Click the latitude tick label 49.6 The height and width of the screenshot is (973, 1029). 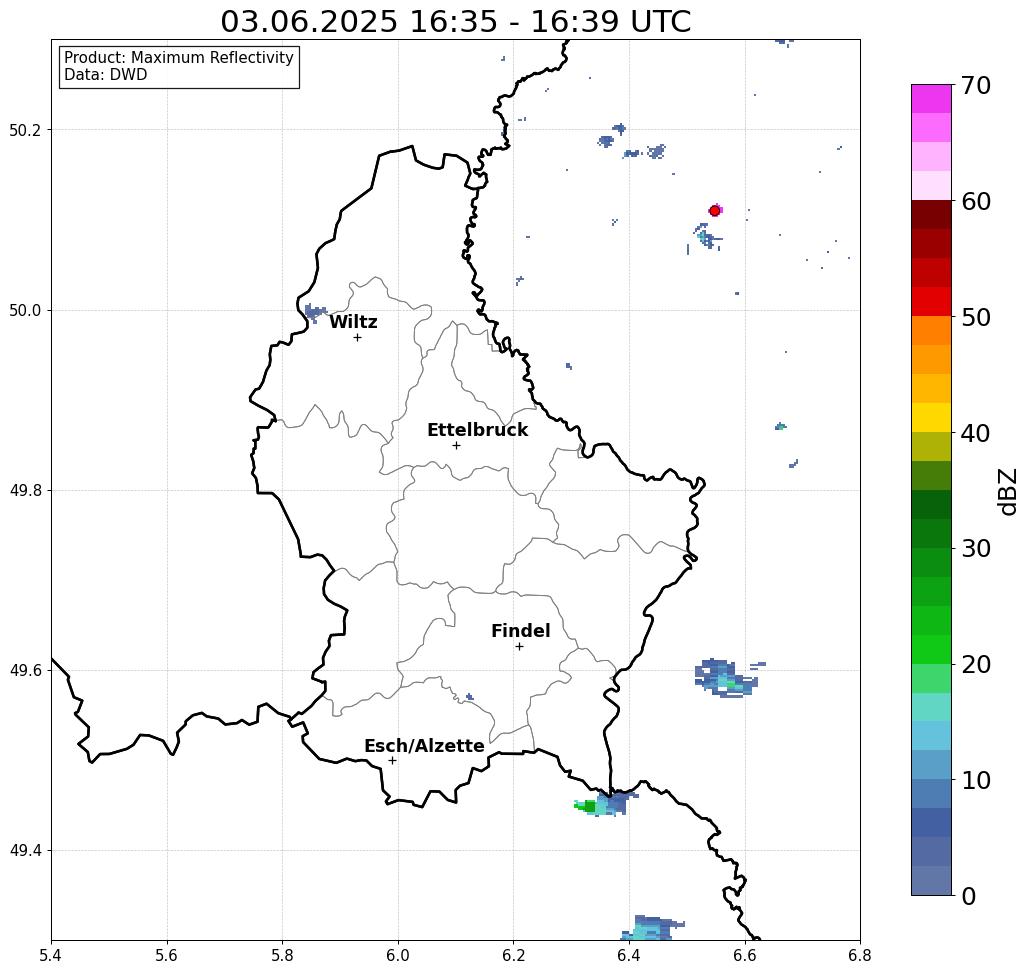[25, 671]
